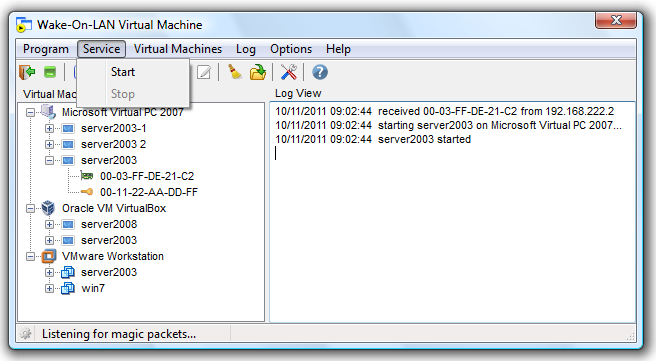The height and width of the screenshot is (361, 656).
Task: Collapse the Oracle VM VirtualBox node
Action: pyautogui.click(x=31, y=208)
